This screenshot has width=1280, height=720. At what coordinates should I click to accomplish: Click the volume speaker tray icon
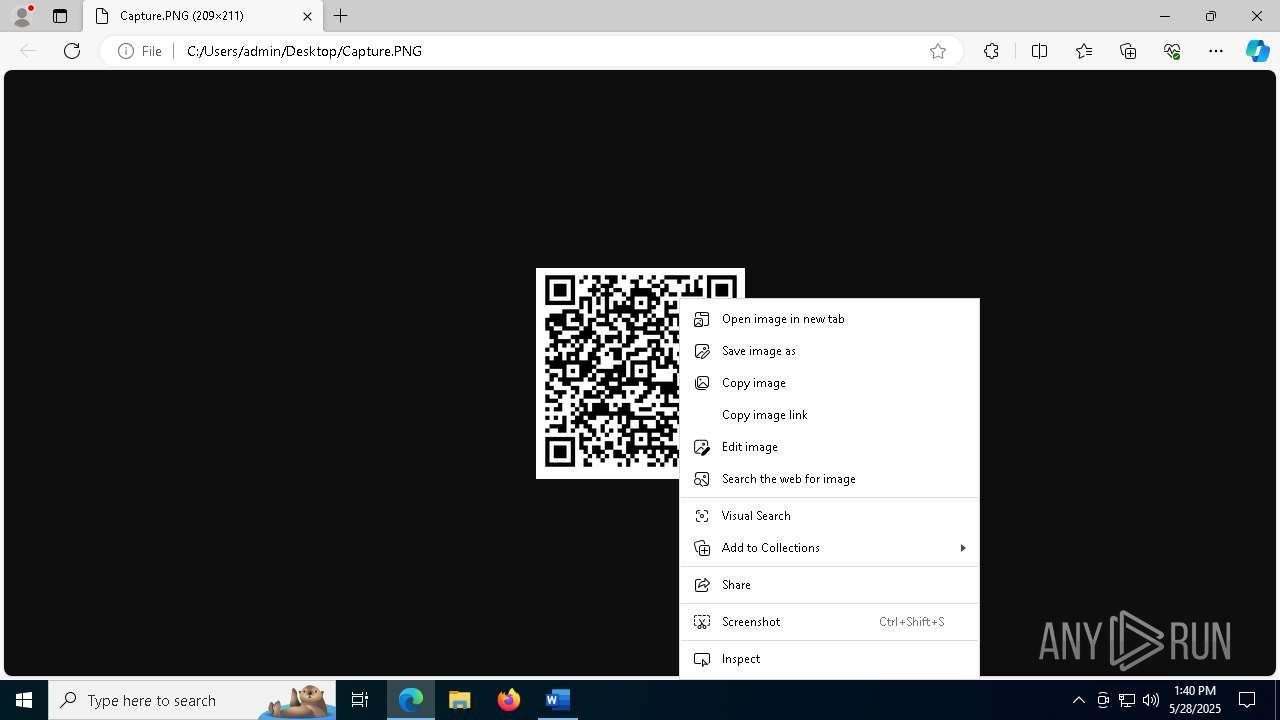[x=1150, y=700]
